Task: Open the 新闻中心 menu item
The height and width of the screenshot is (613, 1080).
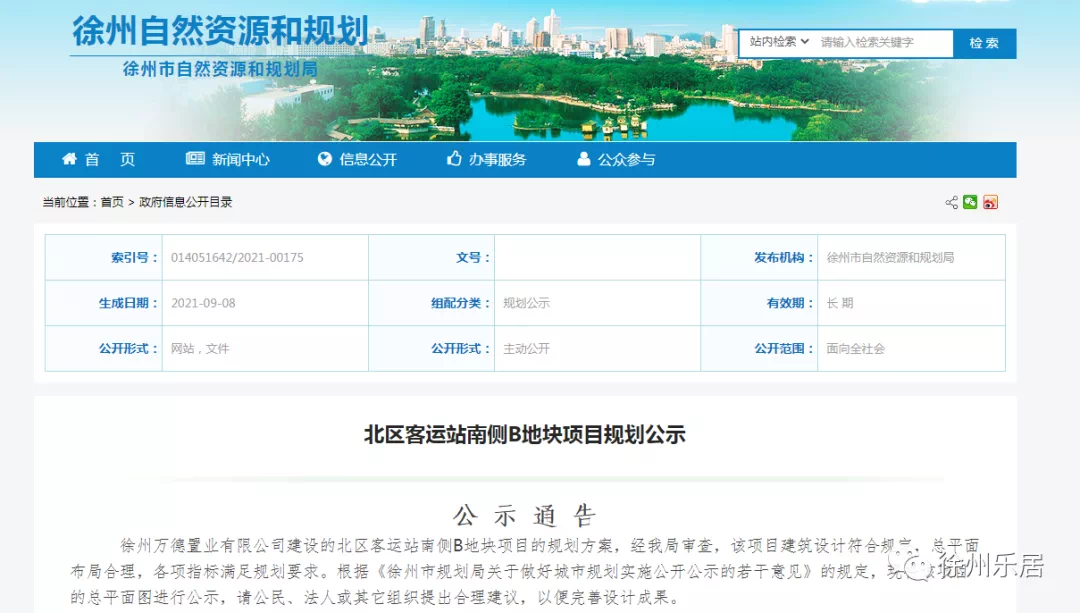Action: [240, 160]
